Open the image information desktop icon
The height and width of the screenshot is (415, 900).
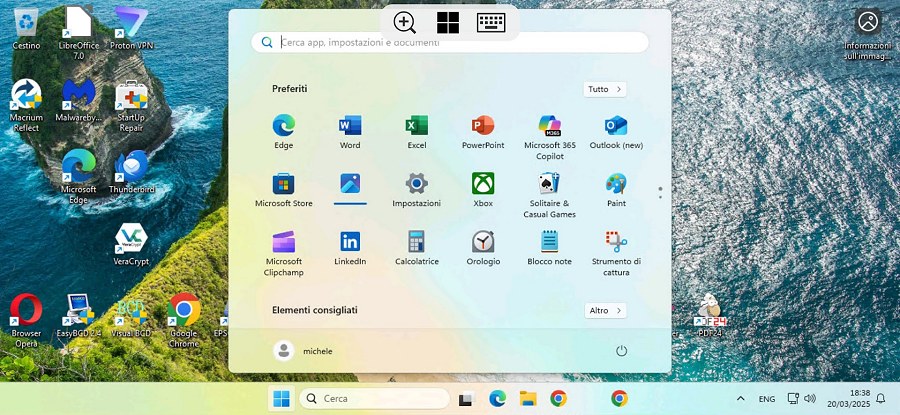coord(868,34)
